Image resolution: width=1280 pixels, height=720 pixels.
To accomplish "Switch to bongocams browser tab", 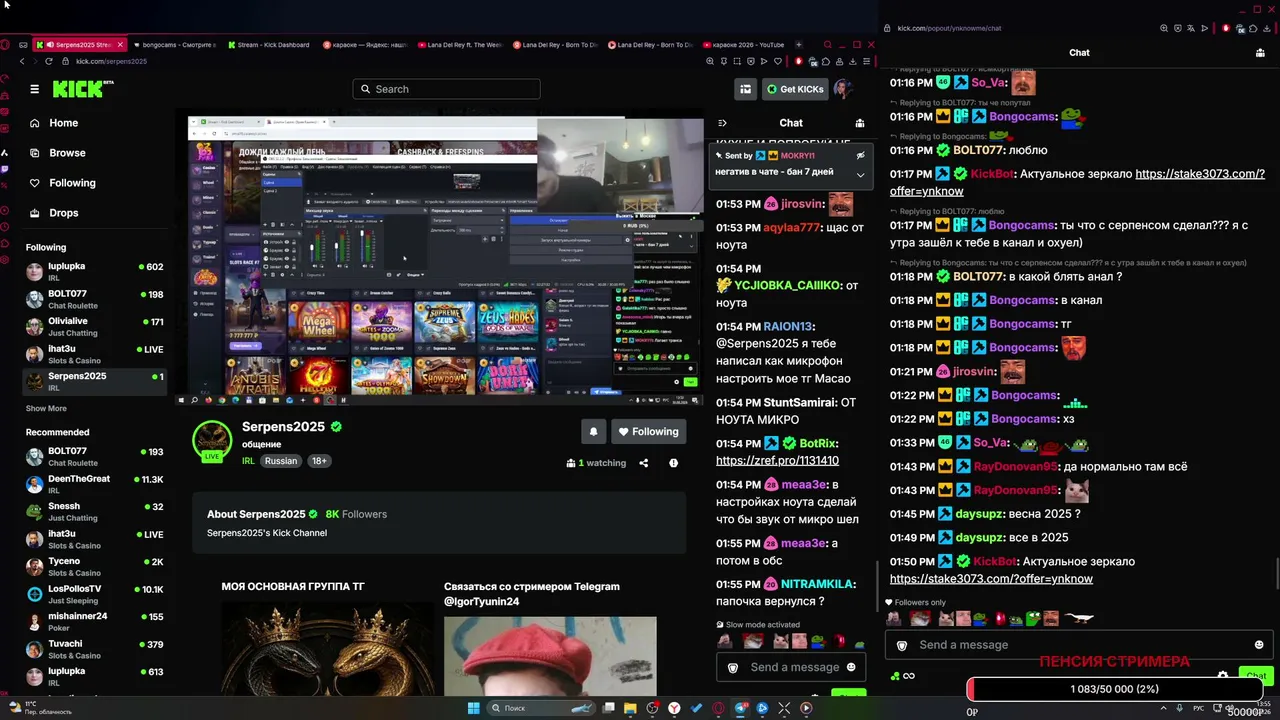I will coord(174,45).
